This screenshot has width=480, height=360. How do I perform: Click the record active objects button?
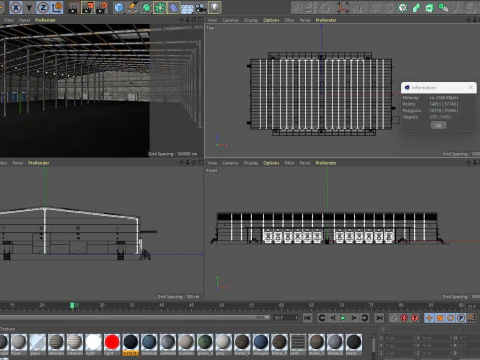[x=394, y=318]
